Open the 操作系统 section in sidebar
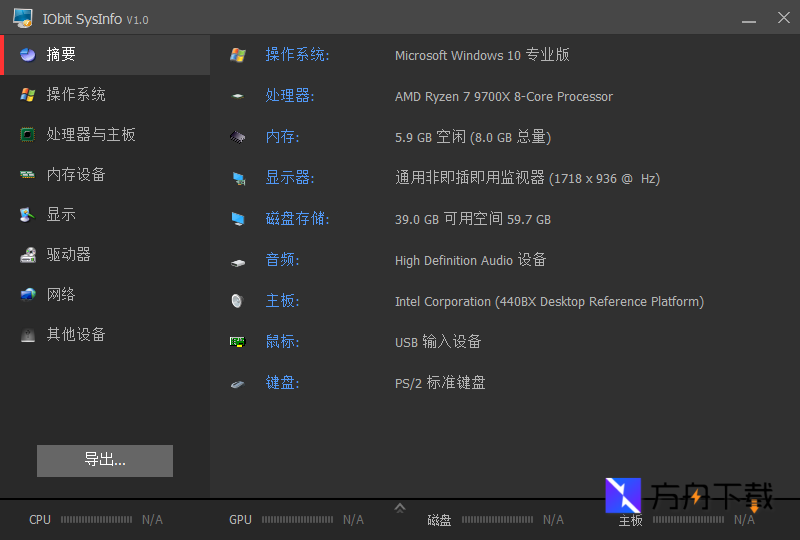 (x=105, y=94)
